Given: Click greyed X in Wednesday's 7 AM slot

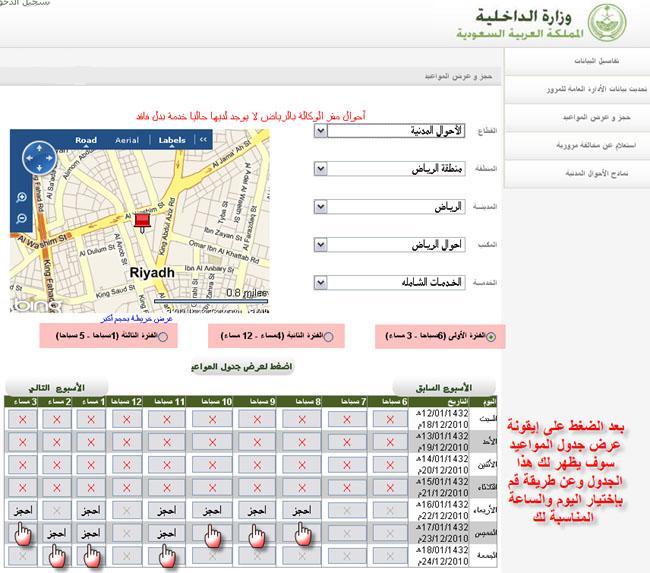Looking at the screenshot, I should (x=347, y=511).
